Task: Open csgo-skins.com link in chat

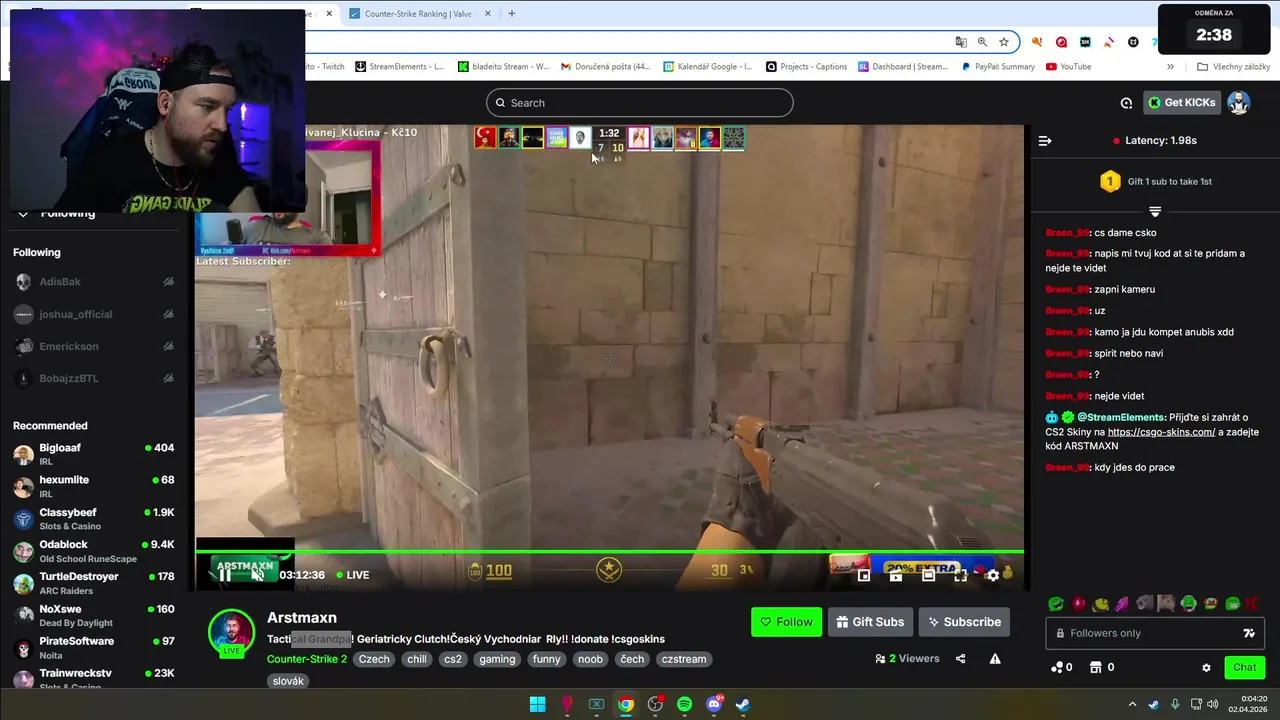Action: (x=1161, y=432)
